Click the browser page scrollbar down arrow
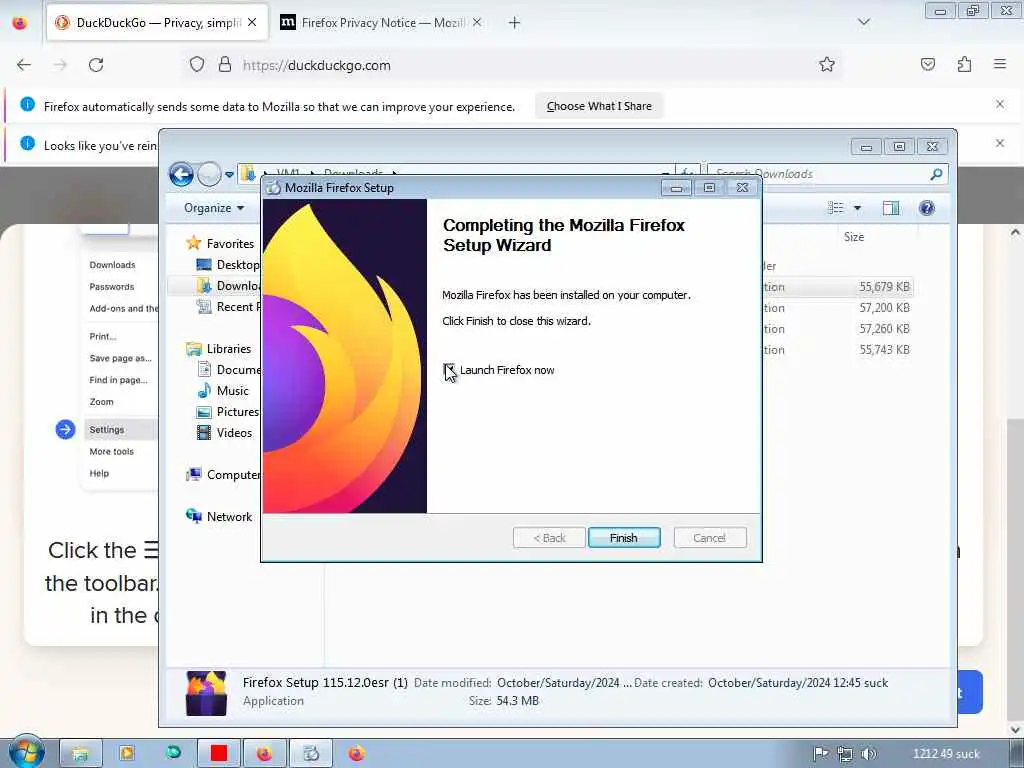This screenshot has height=768, width=1024. (1015, 729)
